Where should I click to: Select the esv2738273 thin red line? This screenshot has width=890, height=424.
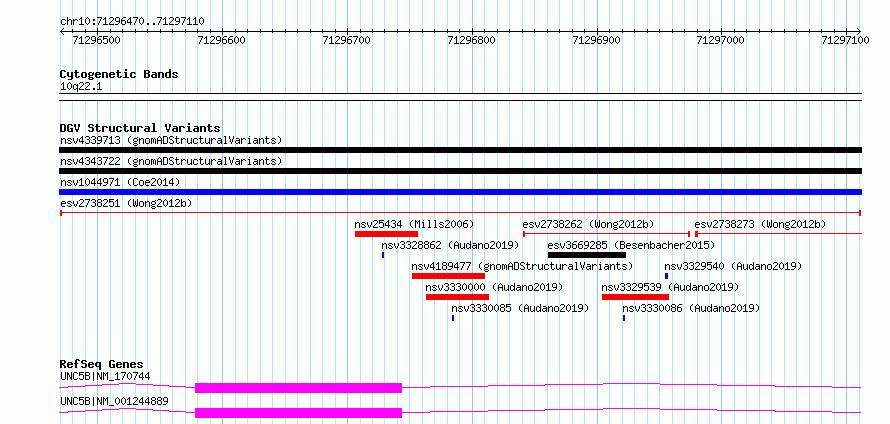[x=778, y=234]
